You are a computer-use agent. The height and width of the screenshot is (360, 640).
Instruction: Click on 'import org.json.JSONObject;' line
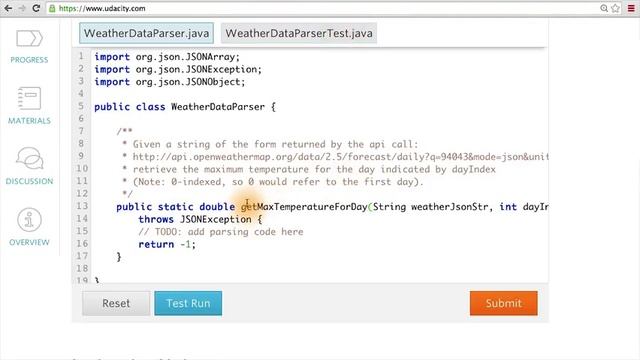point(170,82)
